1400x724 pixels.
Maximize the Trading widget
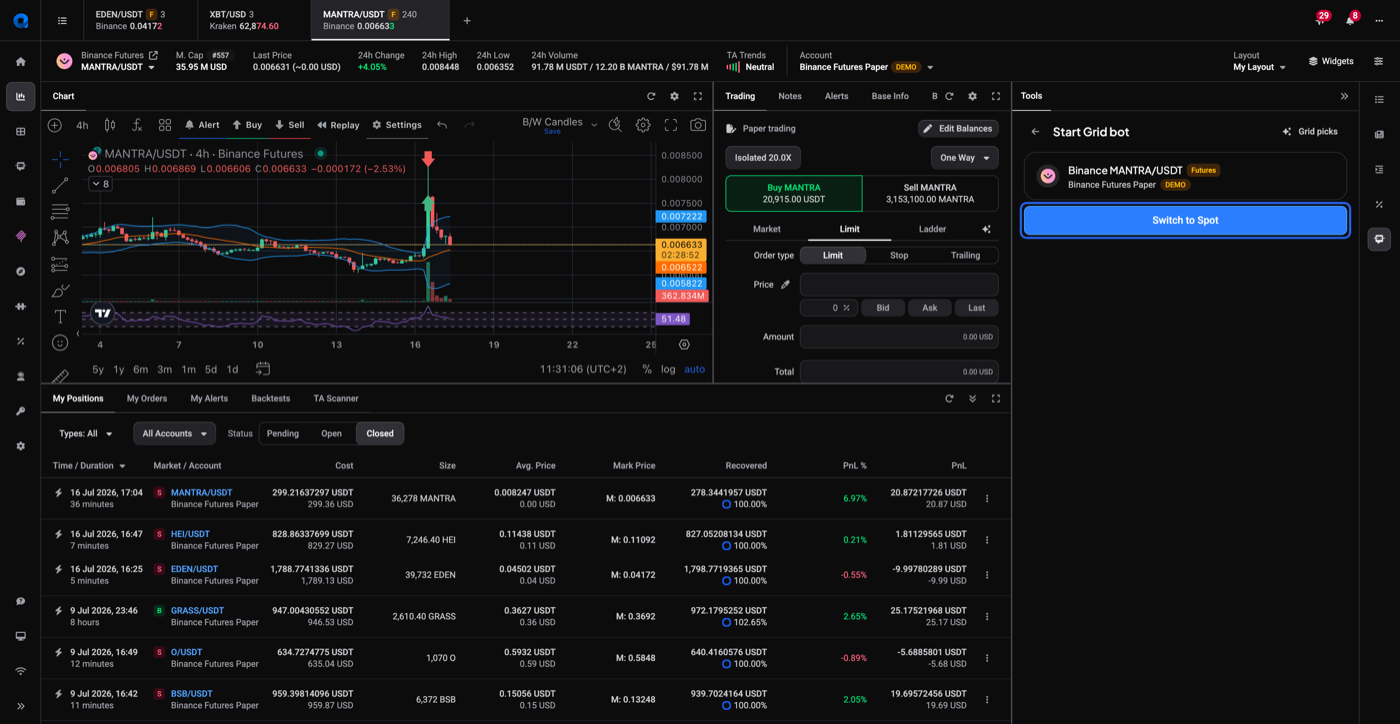pos(996,96)
